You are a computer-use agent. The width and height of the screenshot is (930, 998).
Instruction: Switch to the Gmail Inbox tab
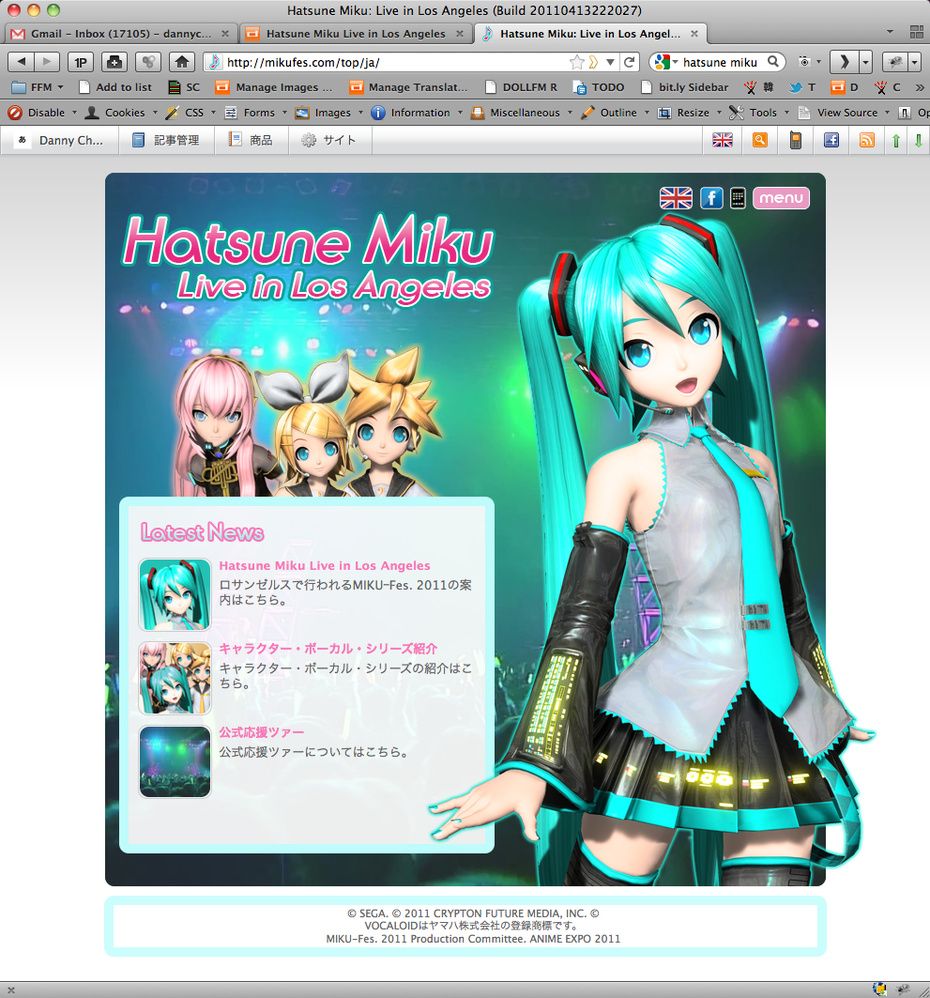click(x=120, y=34)
